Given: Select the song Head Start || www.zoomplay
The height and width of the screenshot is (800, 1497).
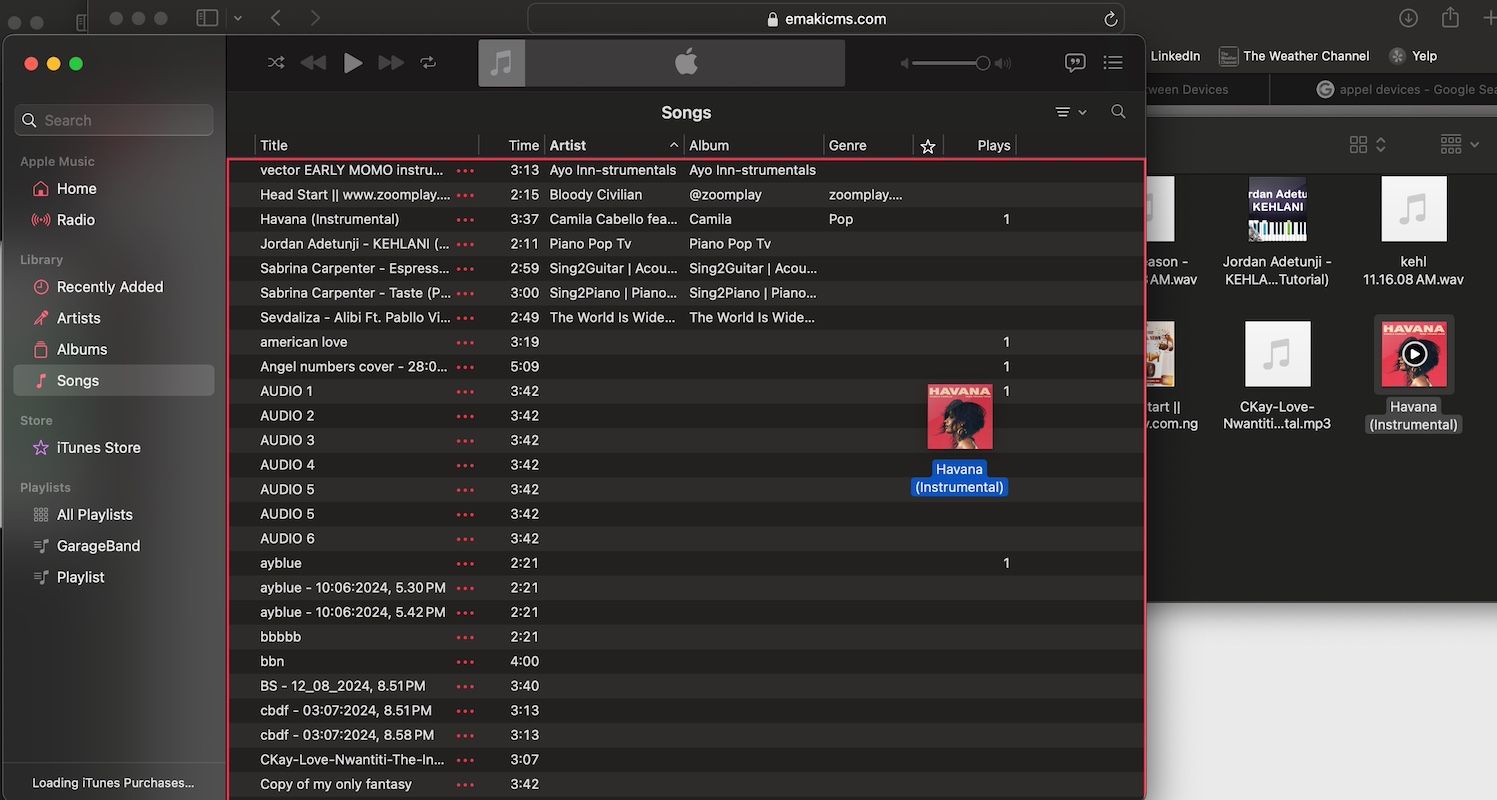Looking at the screenshot, I should (x=686, y=195).
